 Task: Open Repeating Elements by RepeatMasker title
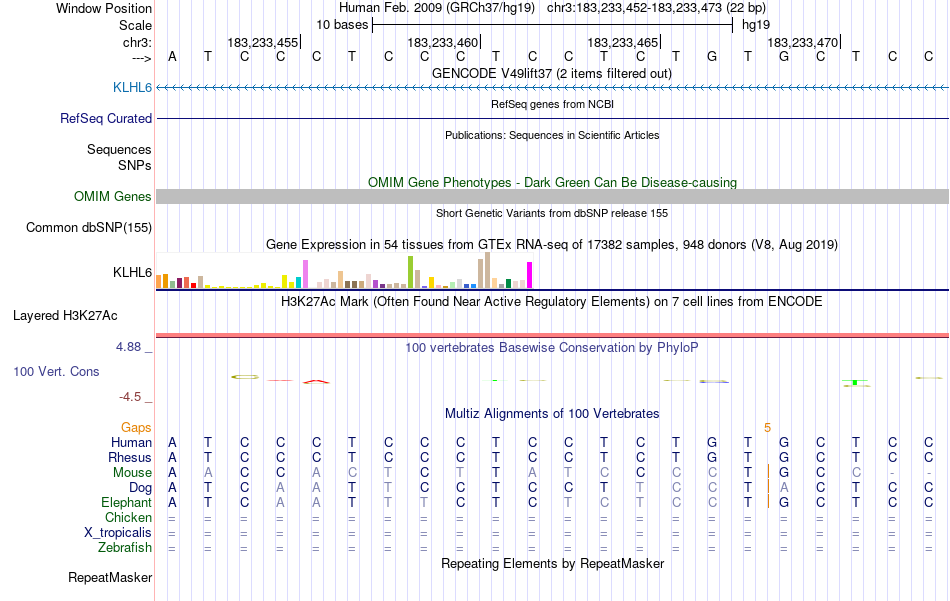point(552,563)
